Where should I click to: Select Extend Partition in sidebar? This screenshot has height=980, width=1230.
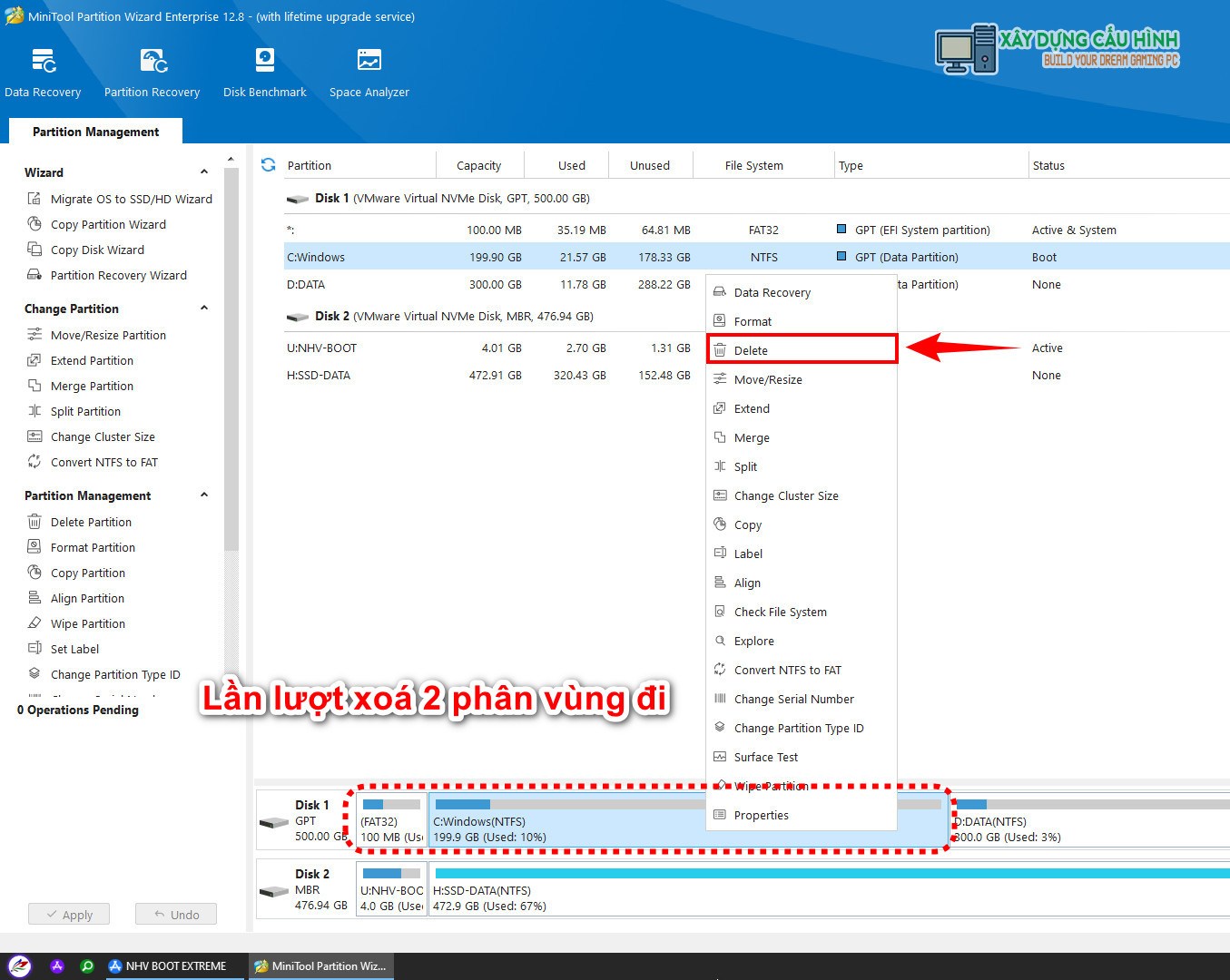tap(80, 360)
